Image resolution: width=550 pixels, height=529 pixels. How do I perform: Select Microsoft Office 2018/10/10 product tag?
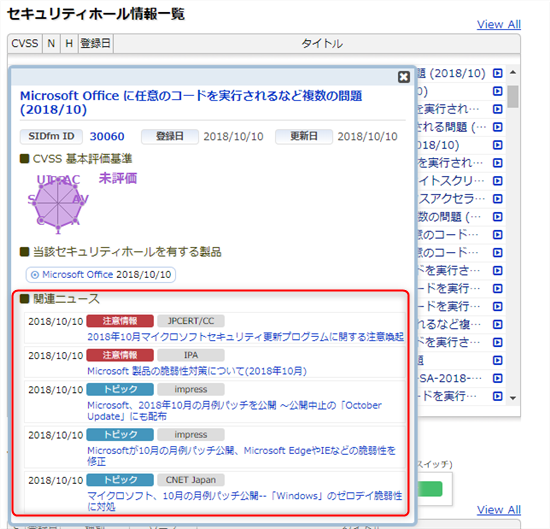[x=101, y=275]
